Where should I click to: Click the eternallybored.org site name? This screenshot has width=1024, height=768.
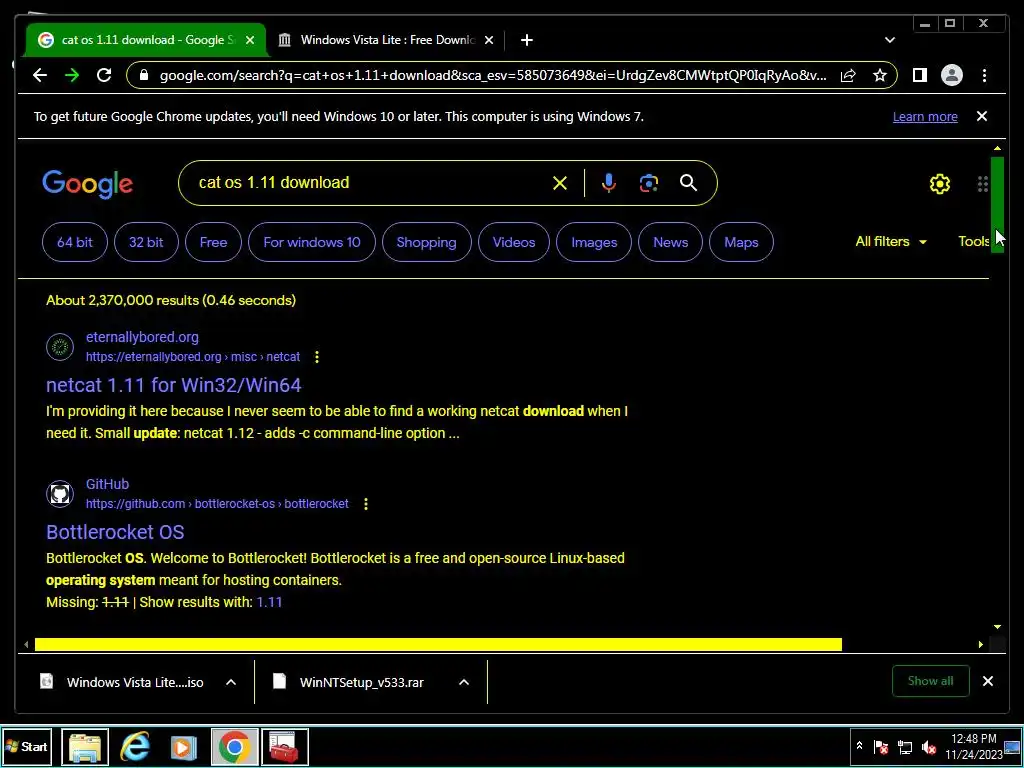[x=142, y=338]
